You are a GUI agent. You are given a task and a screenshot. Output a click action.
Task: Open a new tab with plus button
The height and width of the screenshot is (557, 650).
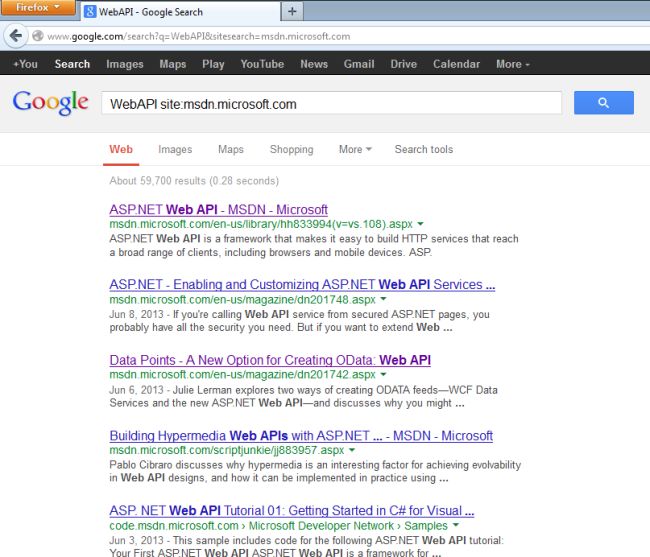[x=292, y=11]
